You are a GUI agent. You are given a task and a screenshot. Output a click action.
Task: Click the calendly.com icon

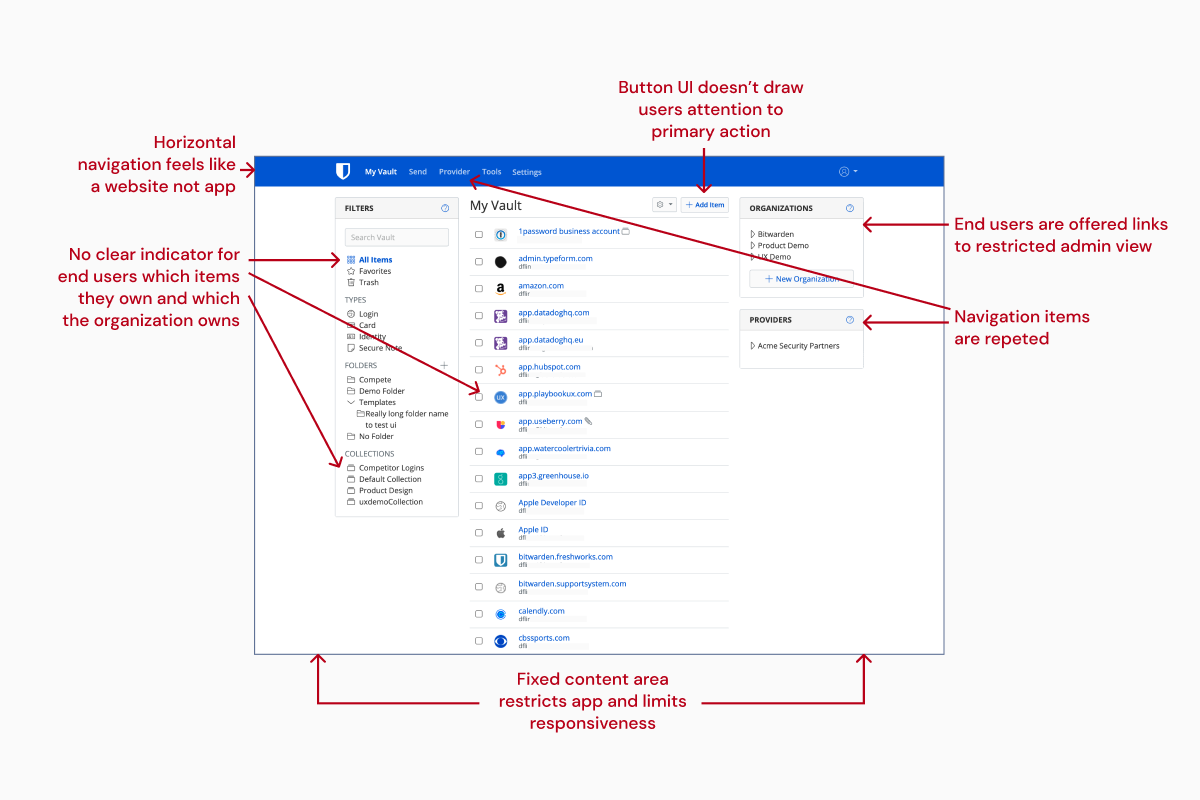(501, 614)
